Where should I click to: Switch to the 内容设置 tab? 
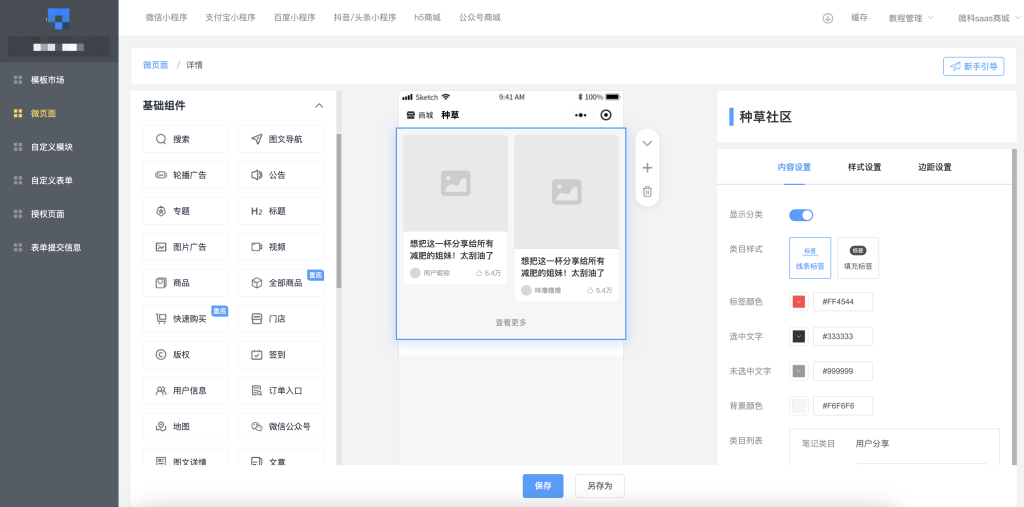click(794, 167)
